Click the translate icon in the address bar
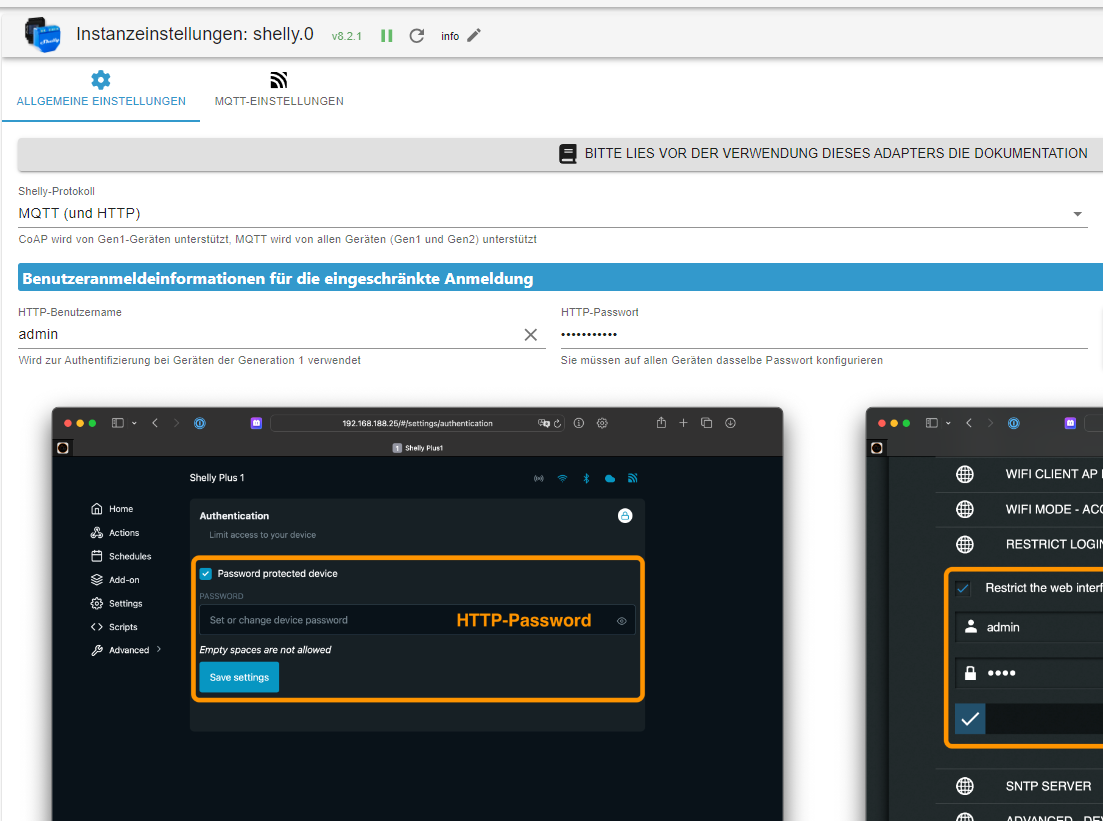The image size is (1103, 821). coord(544,423)
